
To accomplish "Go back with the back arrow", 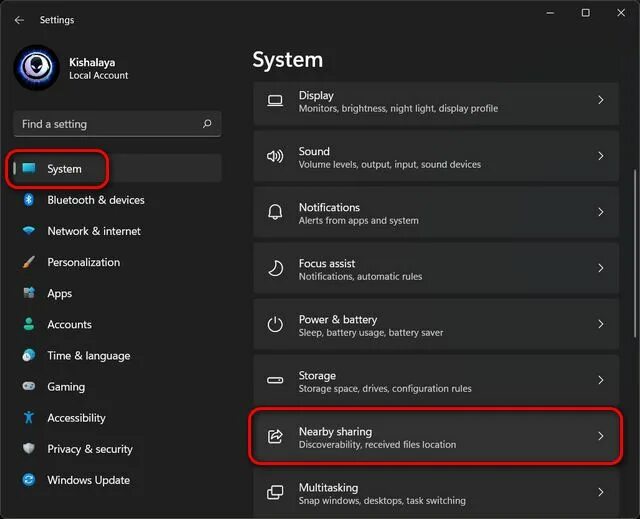I will click(19, 20).
